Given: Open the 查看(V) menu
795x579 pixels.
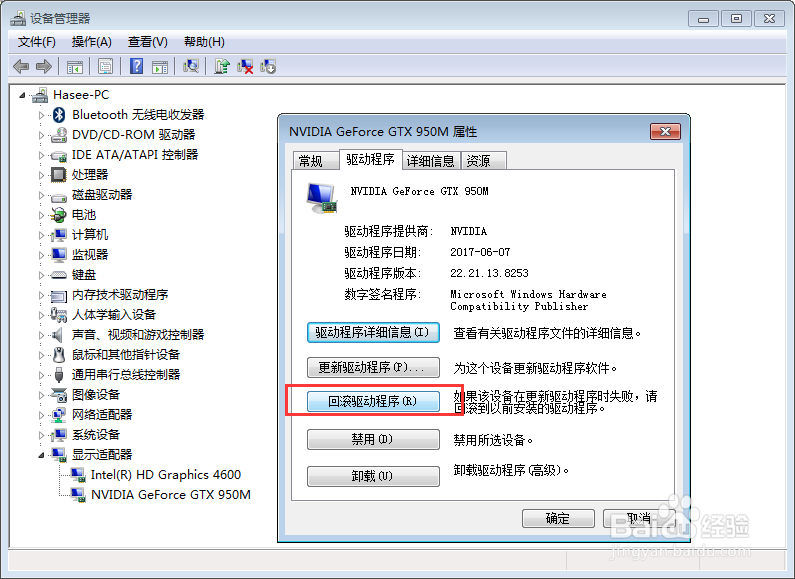Looking at the screenshot, I should tap(148, 42).
